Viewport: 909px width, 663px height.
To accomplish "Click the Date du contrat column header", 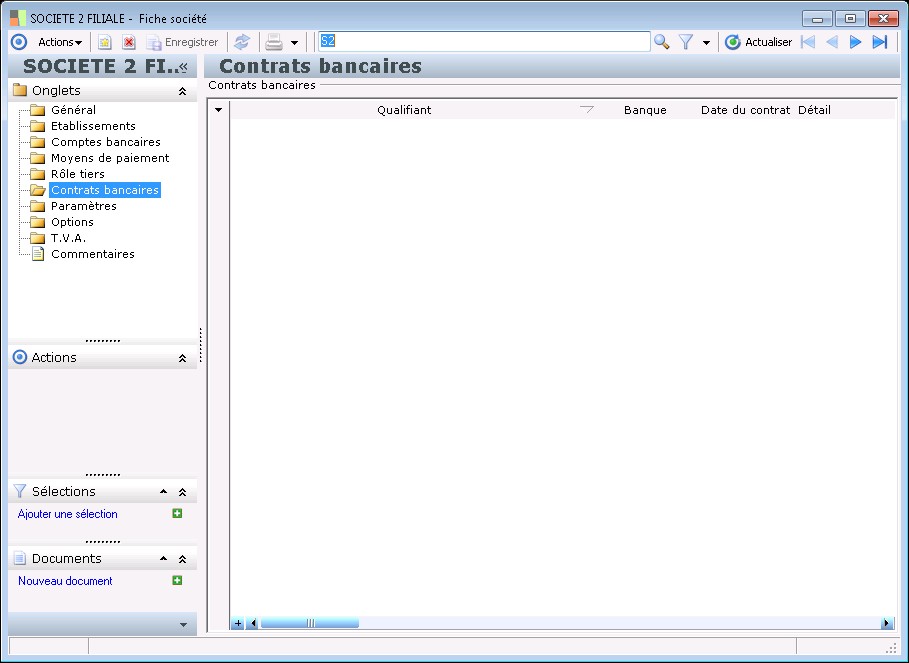I will coord(745,110).
